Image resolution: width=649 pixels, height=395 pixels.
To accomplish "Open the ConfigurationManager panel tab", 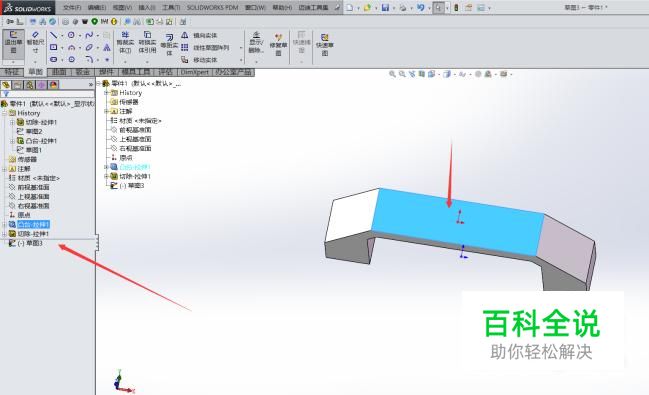I will (x=30, y=85).
